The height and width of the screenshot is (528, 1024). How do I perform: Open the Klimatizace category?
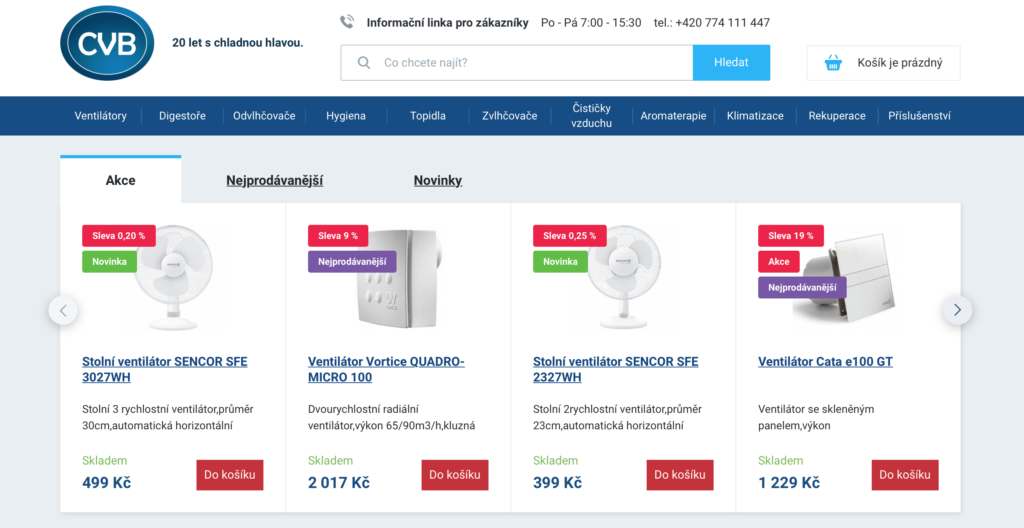point(755,116)
